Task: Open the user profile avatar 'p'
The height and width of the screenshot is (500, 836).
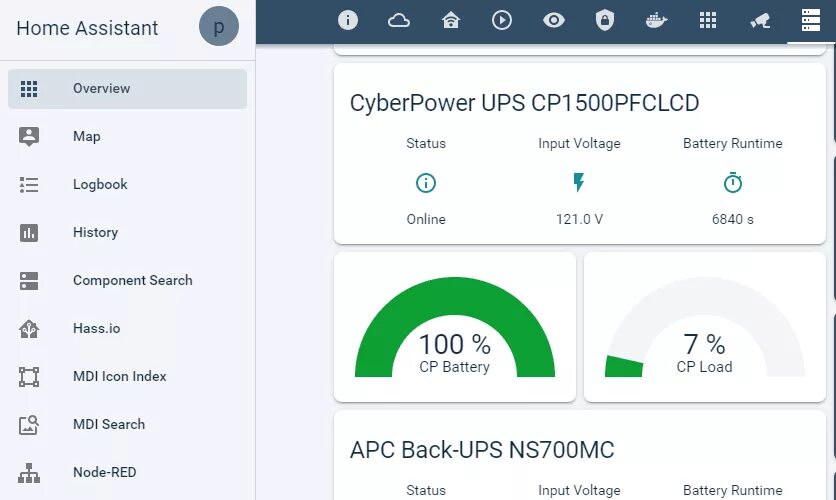Action: coord(219,26)
